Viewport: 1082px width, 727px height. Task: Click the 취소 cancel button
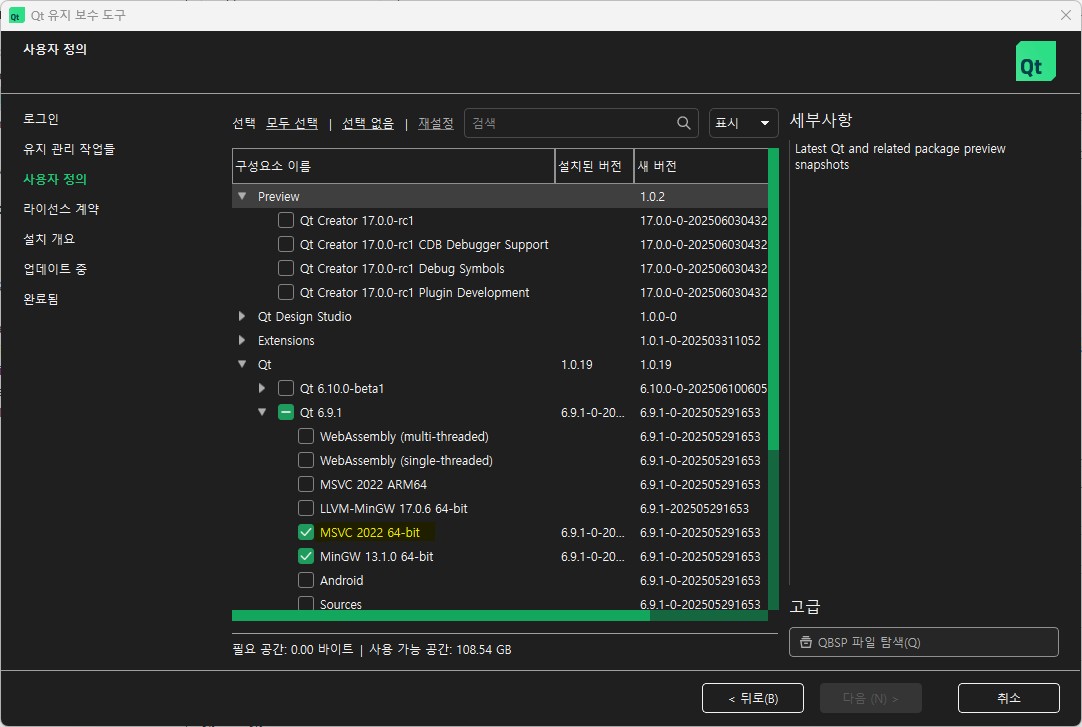coord(1009,698)
